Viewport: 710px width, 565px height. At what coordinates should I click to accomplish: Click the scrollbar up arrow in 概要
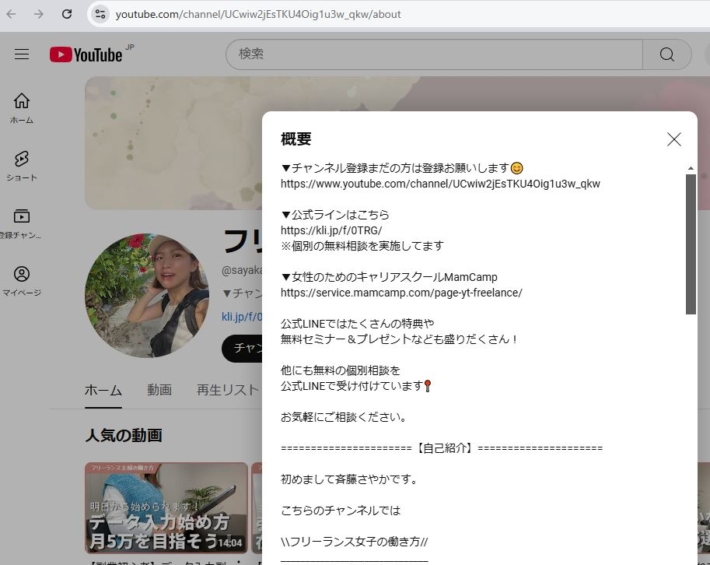[691, 168]
